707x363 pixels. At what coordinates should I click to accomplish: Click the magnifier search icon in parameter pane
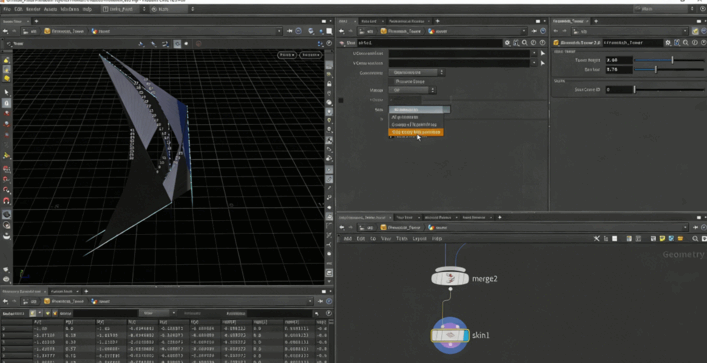click(x=524, y=43)
